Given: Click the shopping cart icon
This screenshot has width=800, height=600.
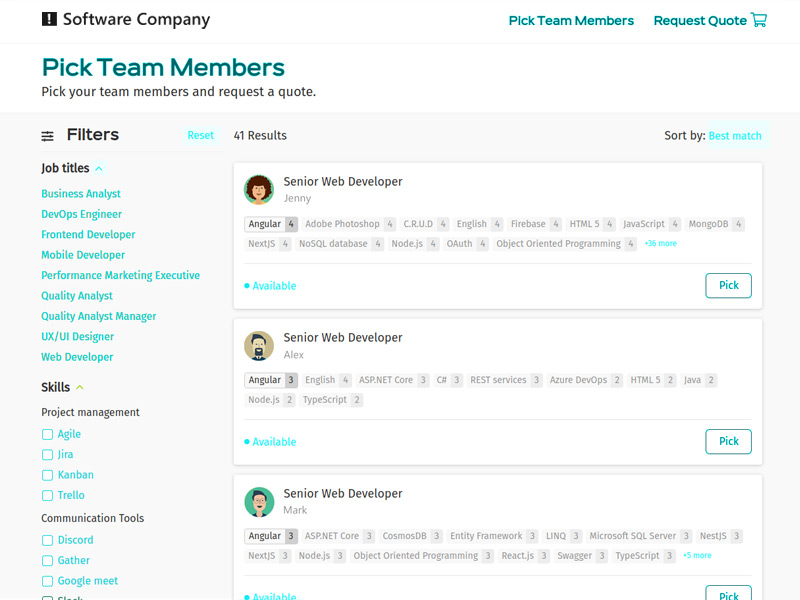Looking at the screenshot, I should point(759,20).
